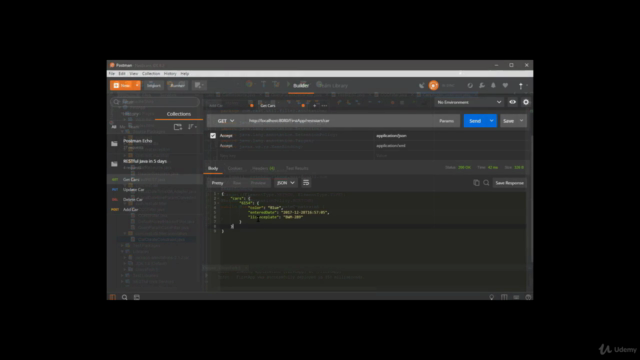Open the Save button dropdown arrow

522,121
